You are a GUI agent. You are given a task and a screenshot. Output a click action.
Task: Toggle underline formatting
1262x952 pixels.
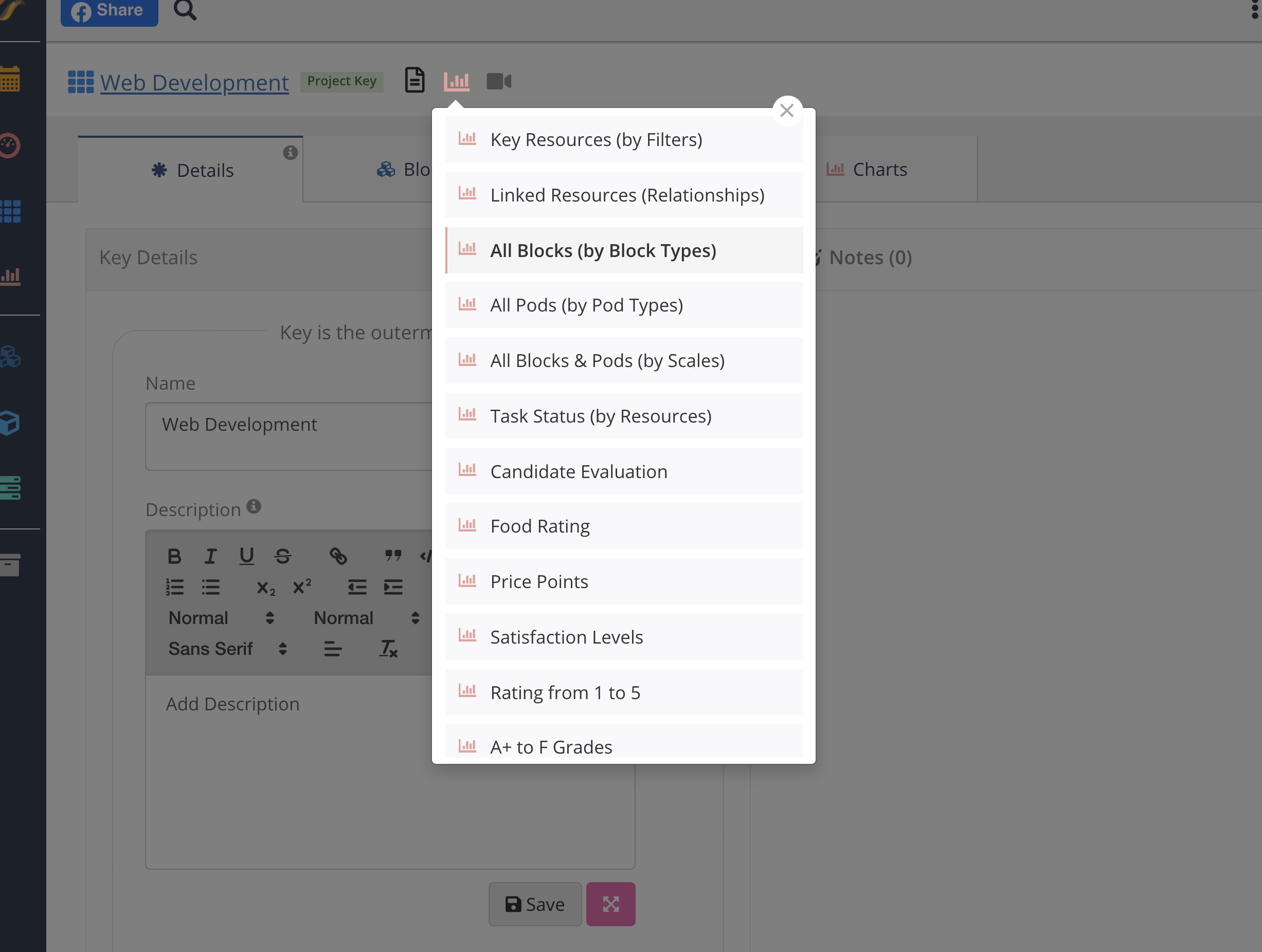[x=246, y=556]
